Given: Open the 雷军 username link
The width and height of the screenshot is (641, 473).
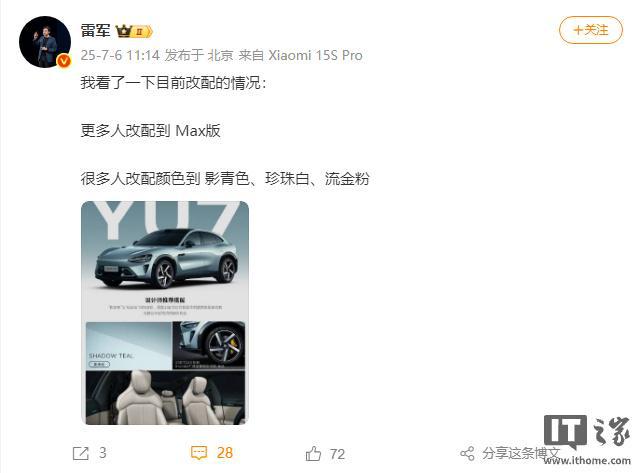Looking at the screenshot, I should point(95,31).
